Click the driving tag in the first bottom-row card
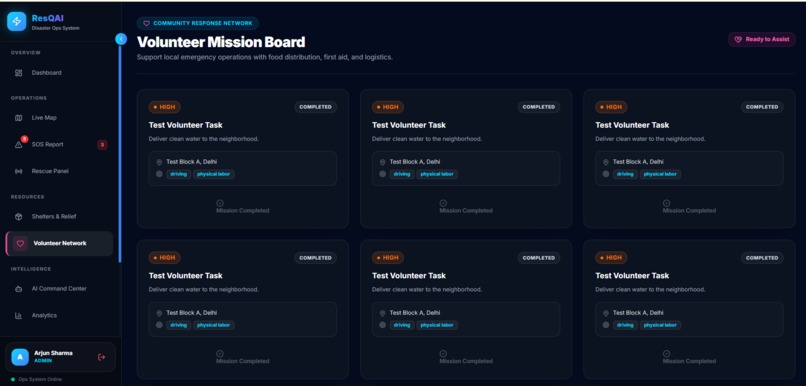The image size is (806, 386). pos(178,325)
